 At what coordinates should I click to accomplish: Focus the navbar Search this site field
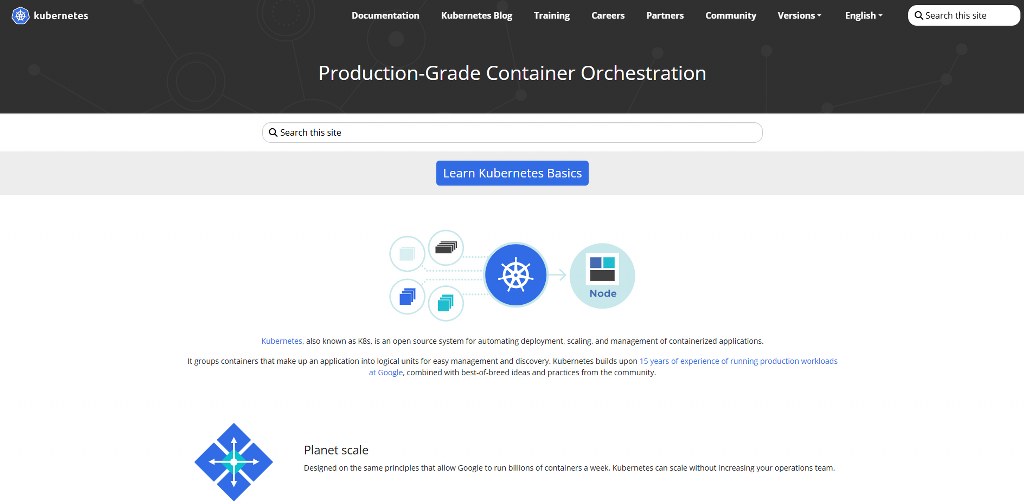click(964, 16)
